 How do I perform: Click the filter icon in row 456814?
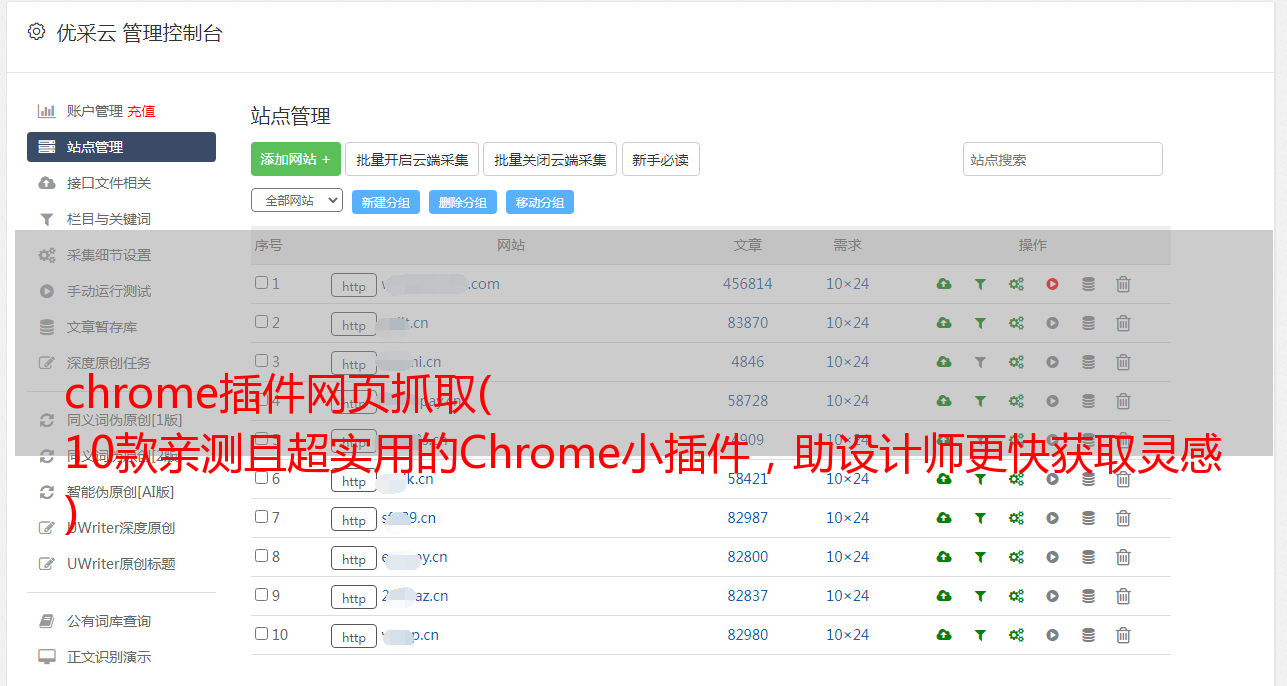(x=980, y=284)
